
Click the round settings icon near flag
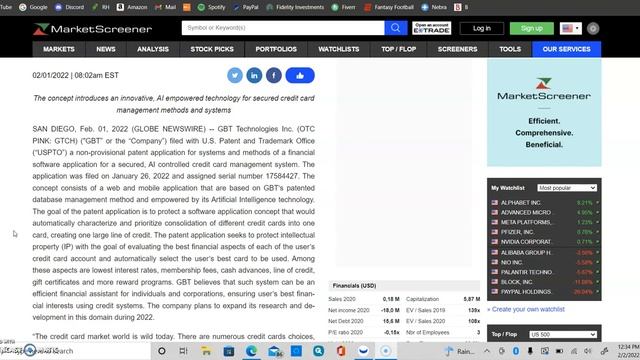(x=593, y=28)
